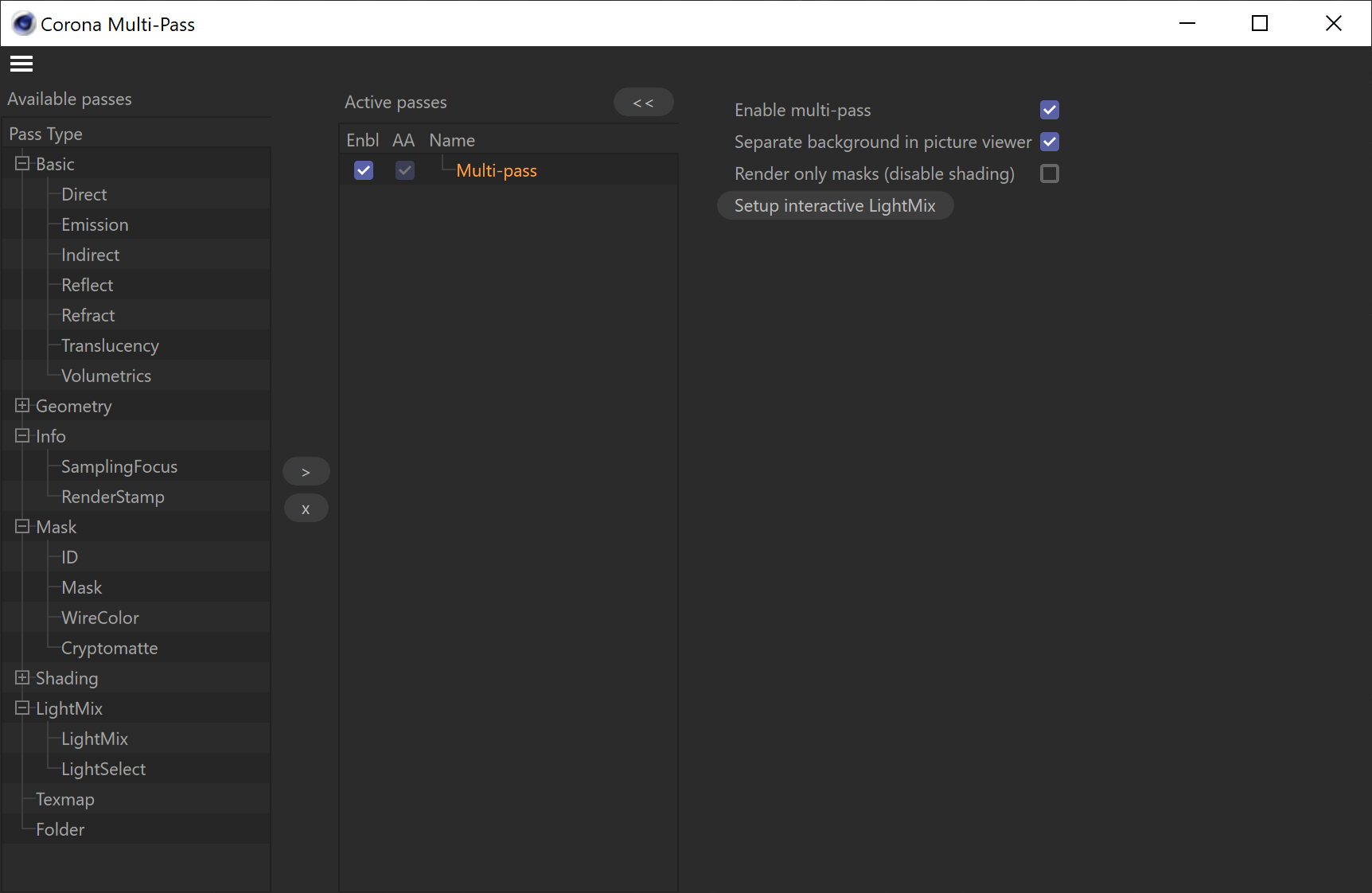The width and height of the screenshot is (1372, 893).
Task: Click Setup interactive LightMix button
Action: tap(835, 205)
